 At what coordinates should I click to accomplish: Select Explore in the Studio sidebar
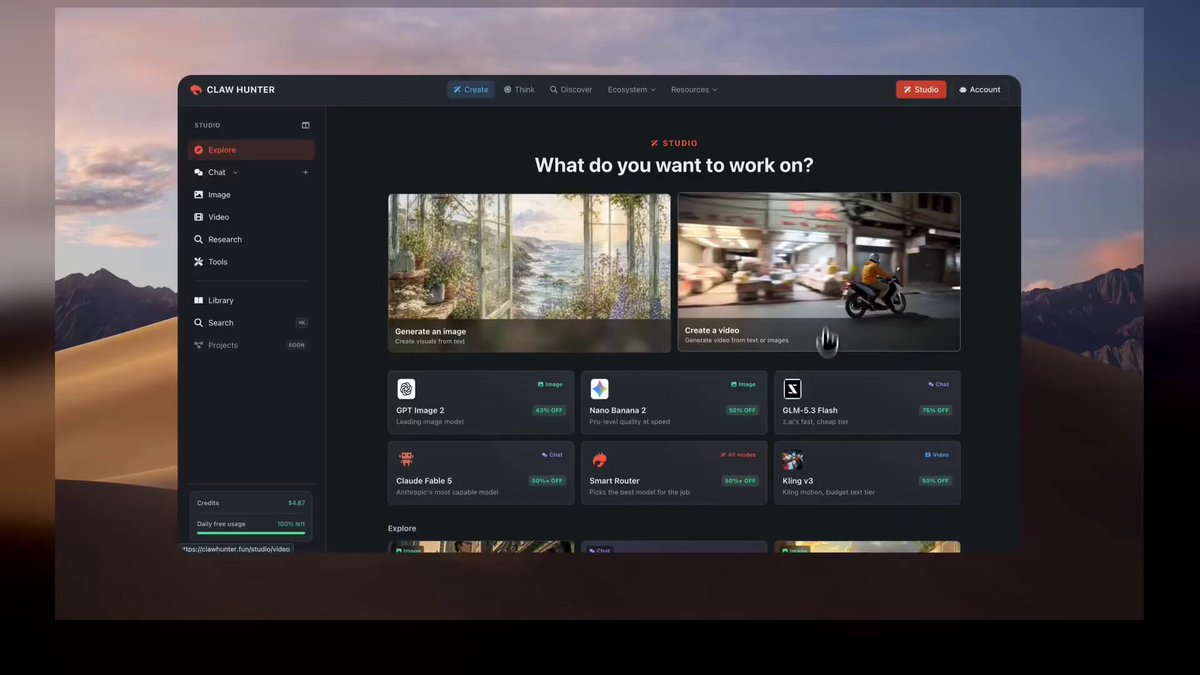tap(251, 150)
